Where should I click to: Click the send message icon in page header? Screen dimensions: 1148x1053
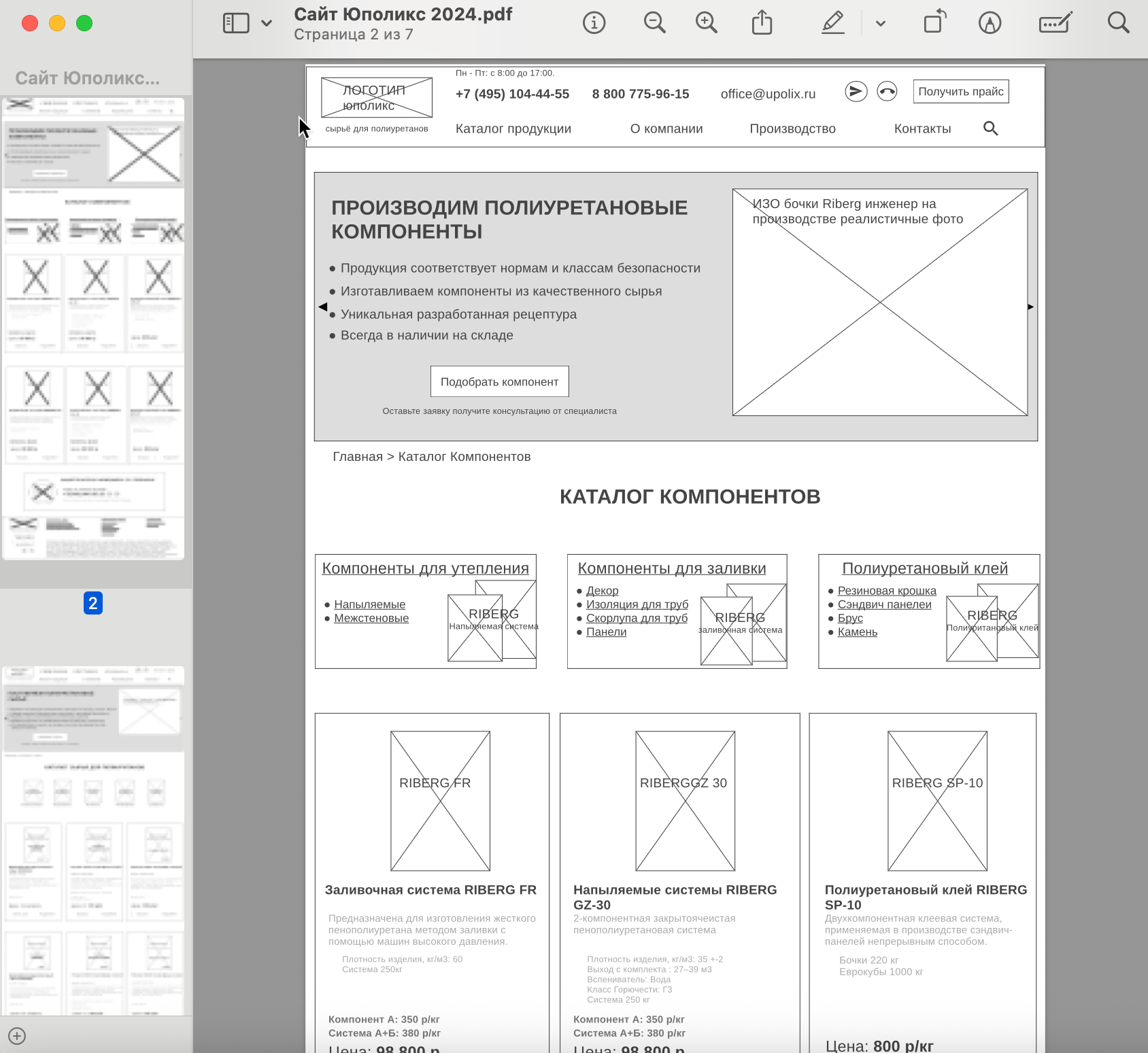(x=856, y=91)
